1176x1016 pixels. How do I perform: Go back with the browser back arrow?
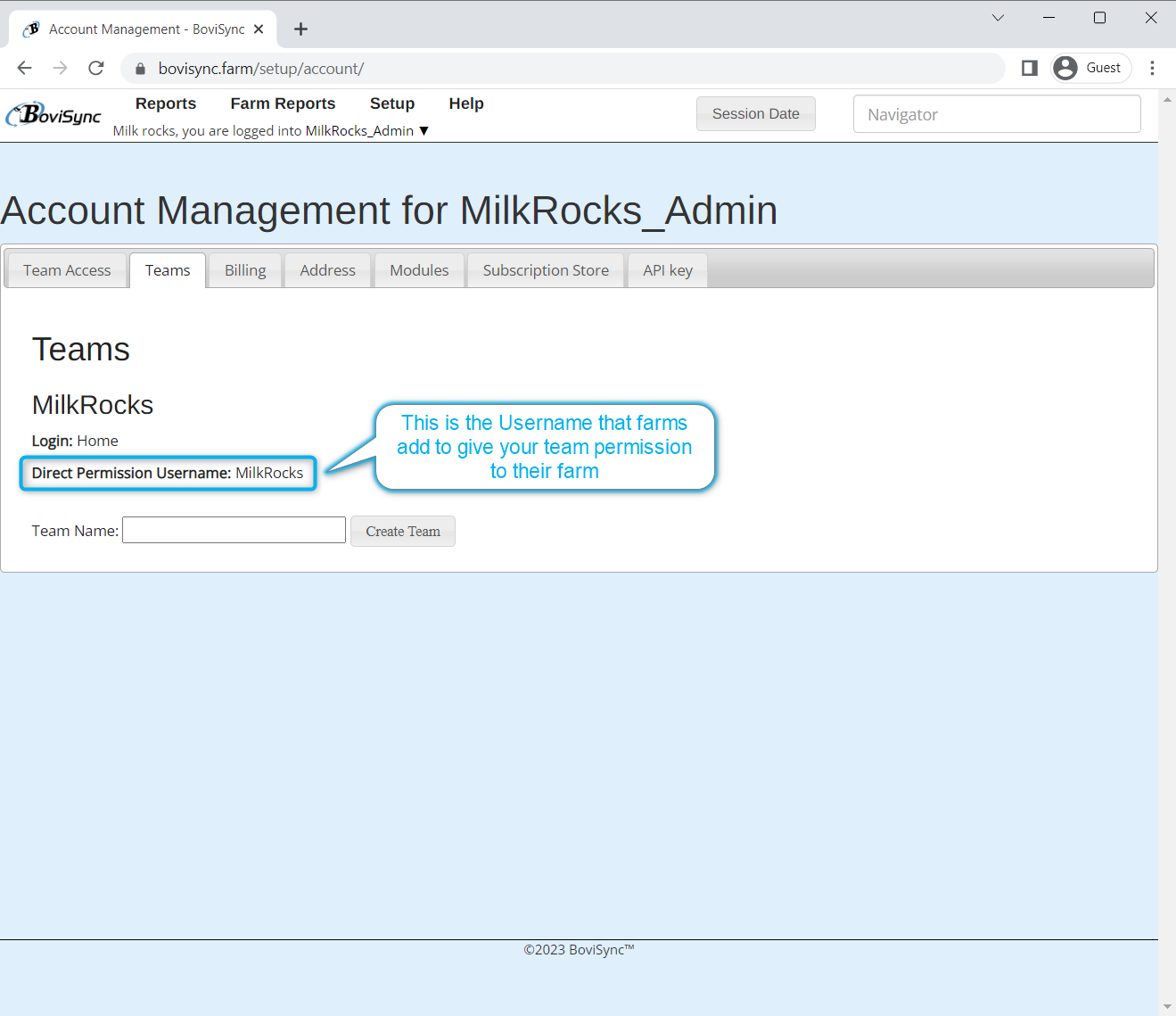coord(24,68)
